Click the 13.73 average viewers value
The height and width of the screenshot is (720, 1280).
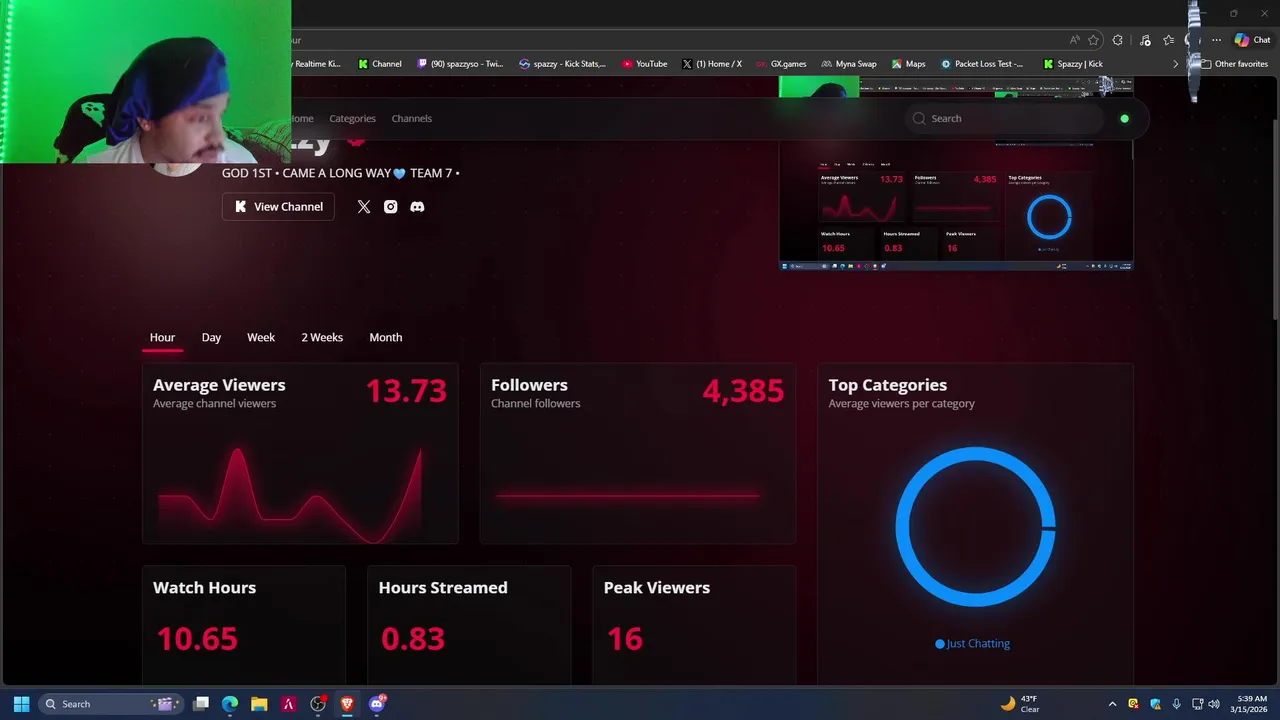point(406,391)
